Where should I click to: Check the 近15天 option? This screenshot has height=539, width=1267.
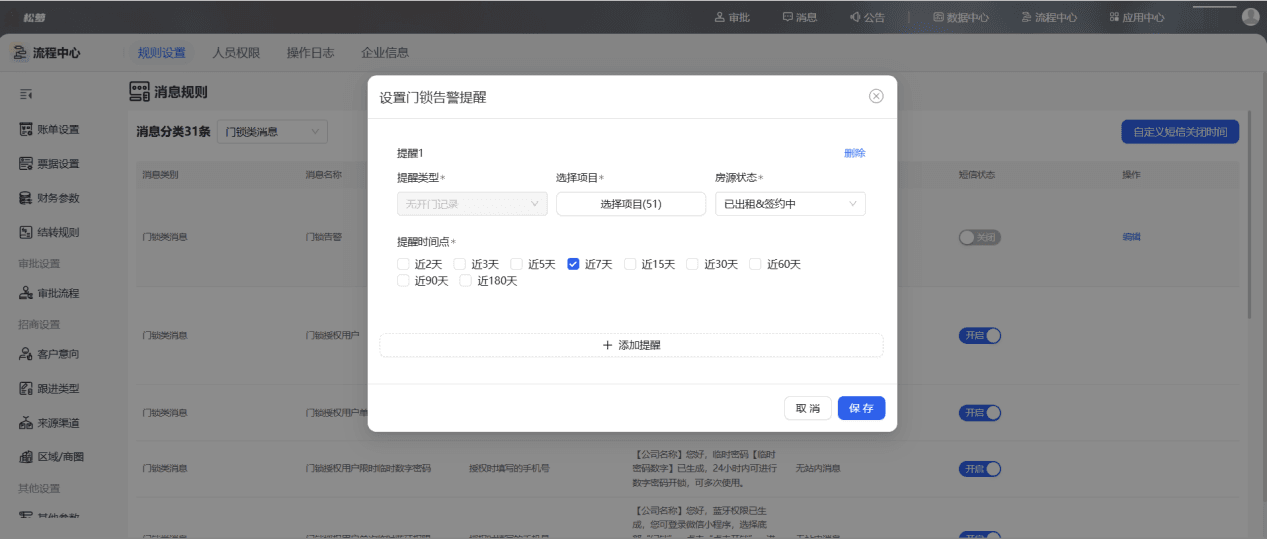(x=630, y=264)
